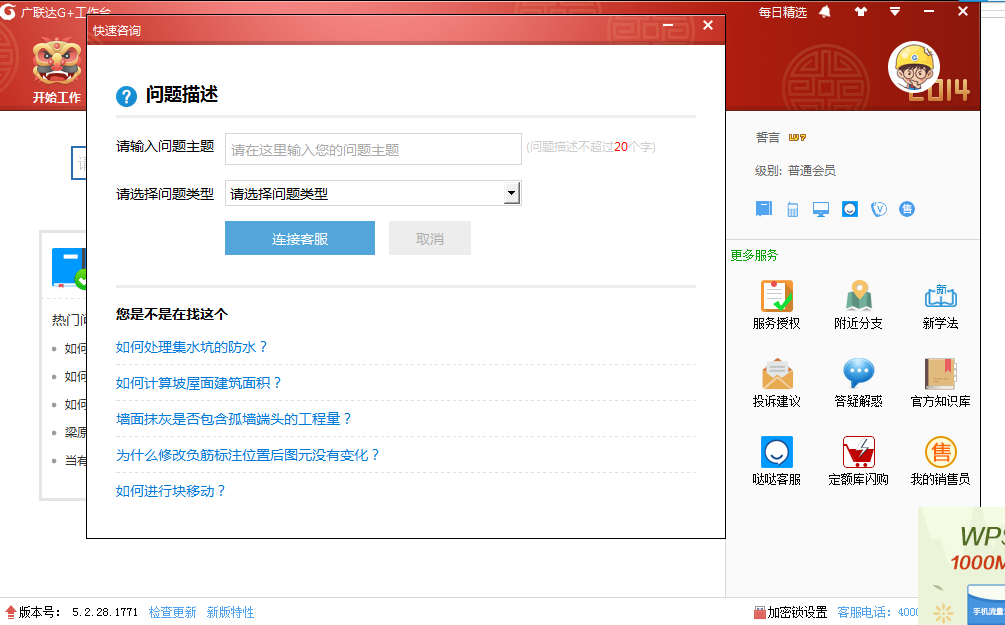The height and width of the screenshot is (625, 1005).
Task: Open 定额库闪购 quota store icon
Action: [x=857, y=453]
